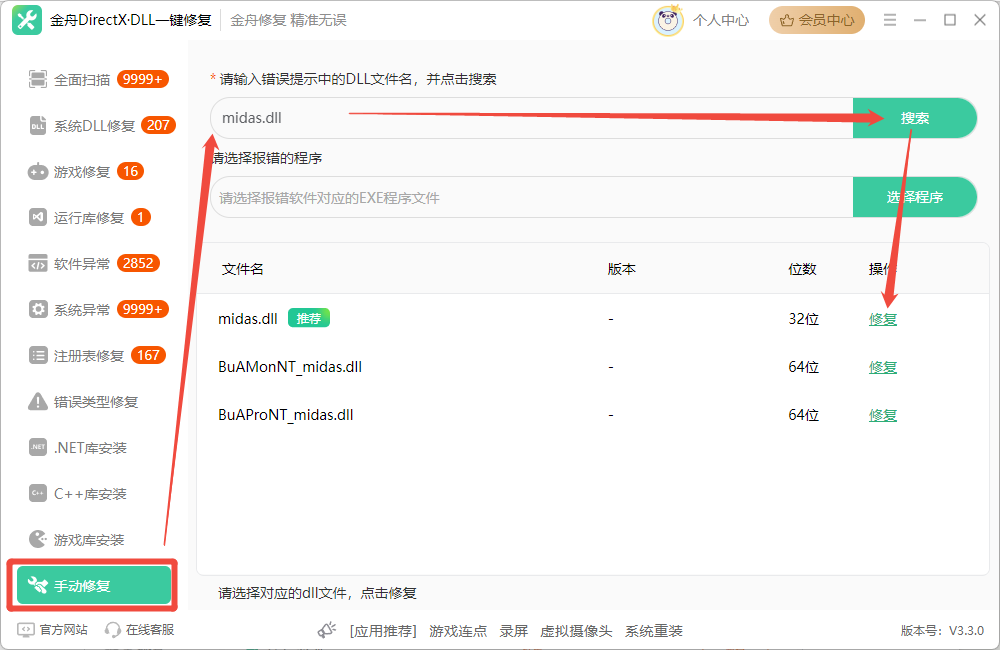
Task: Click 修复 link for BuAProNT_midas.dll
Action: click(883, 415)
